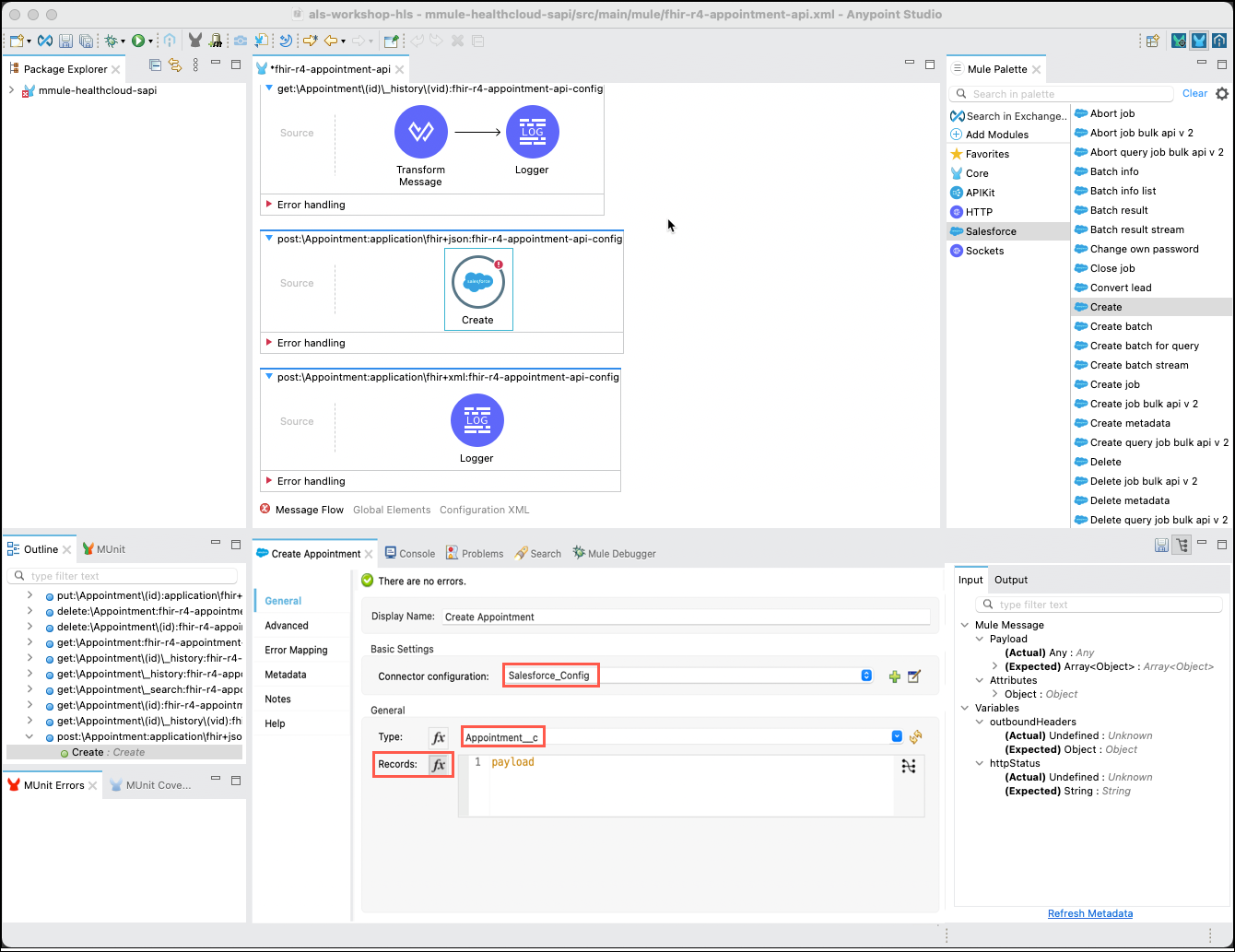Select the Create node in the Outline tree
Viewport: 1235px width, 952px height.
click(x=108, y=752)
